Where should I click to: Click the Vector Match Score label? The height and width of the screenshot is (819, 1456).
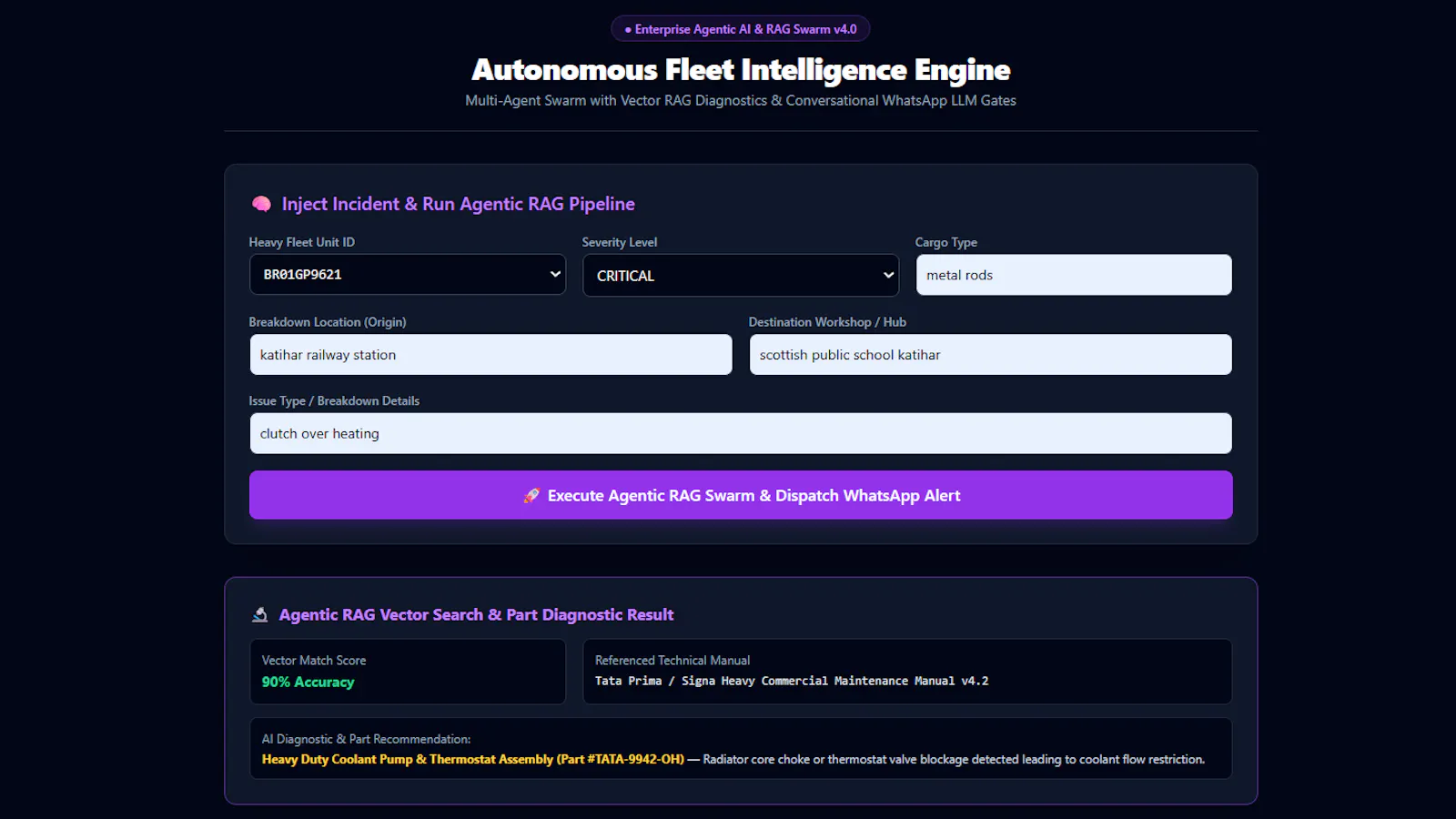314,661
